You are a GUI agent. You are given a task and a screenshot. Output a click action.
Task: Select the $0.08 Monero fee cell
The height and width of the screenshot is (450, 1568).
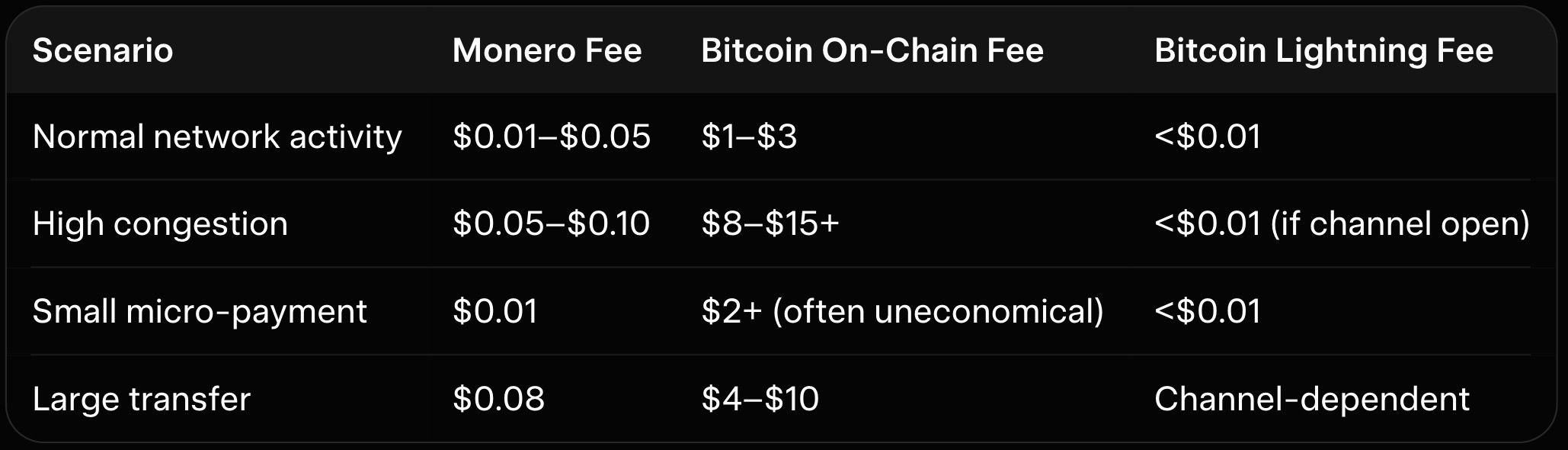(498, 400)
